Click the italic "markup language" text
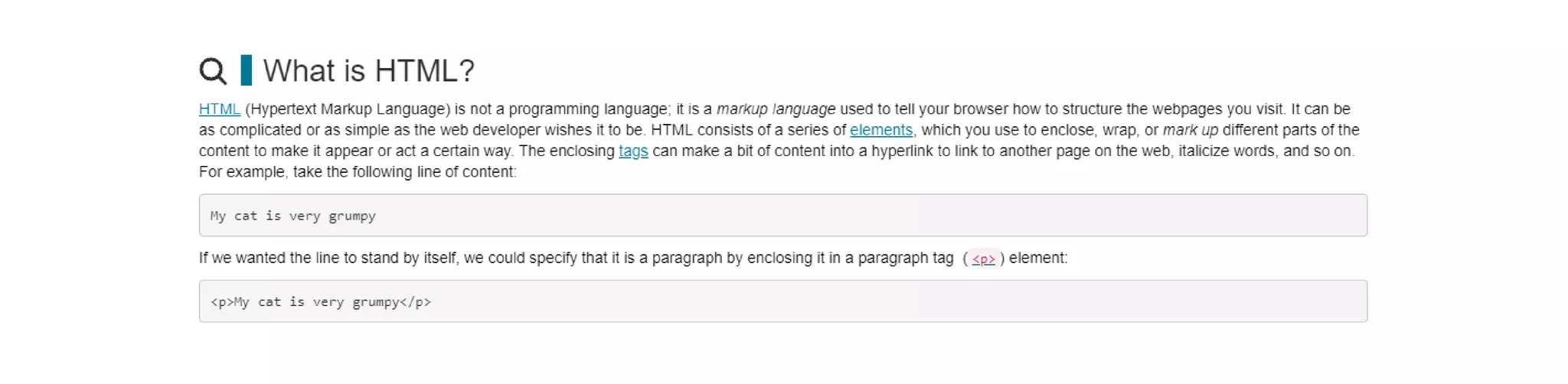 [x=775, y=109]
